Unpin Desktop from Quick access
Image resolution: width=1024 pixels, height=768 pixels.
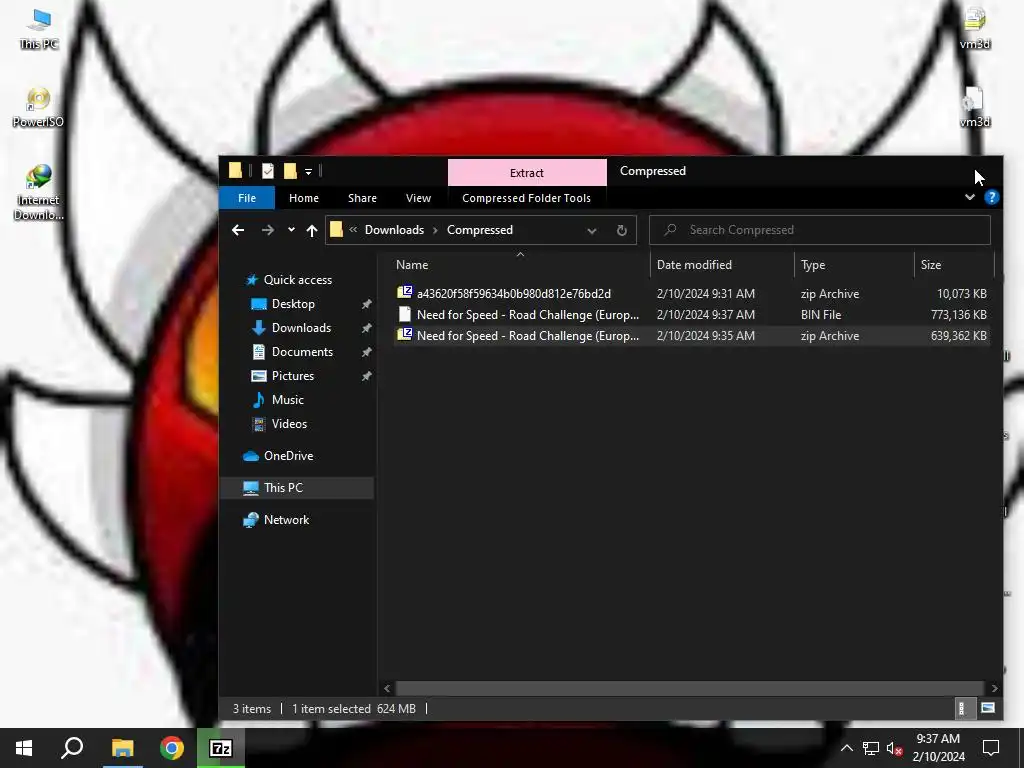click(366, 304)
